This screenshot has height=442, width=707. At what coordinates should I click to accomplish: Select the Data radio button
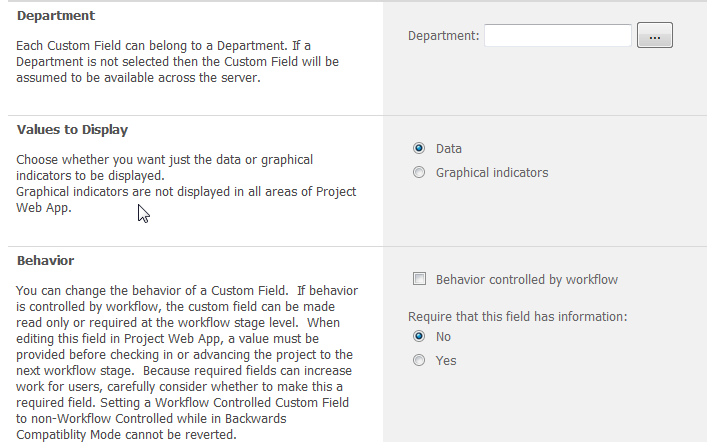pyautogui.click(x=419, y=148)
